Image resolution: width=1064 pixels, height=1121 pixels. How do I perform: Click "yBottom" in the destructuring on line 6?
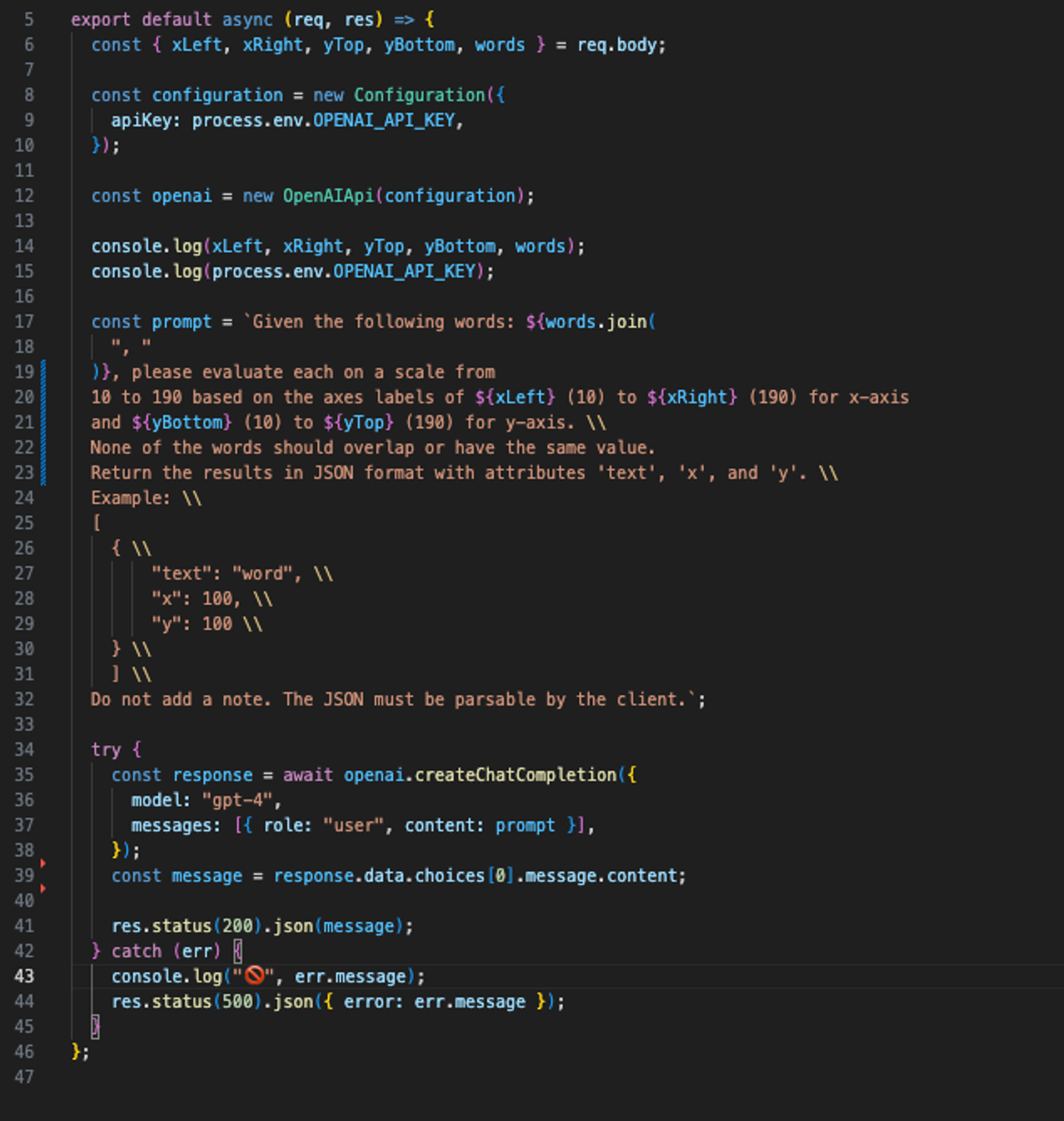tap(419, 45)
